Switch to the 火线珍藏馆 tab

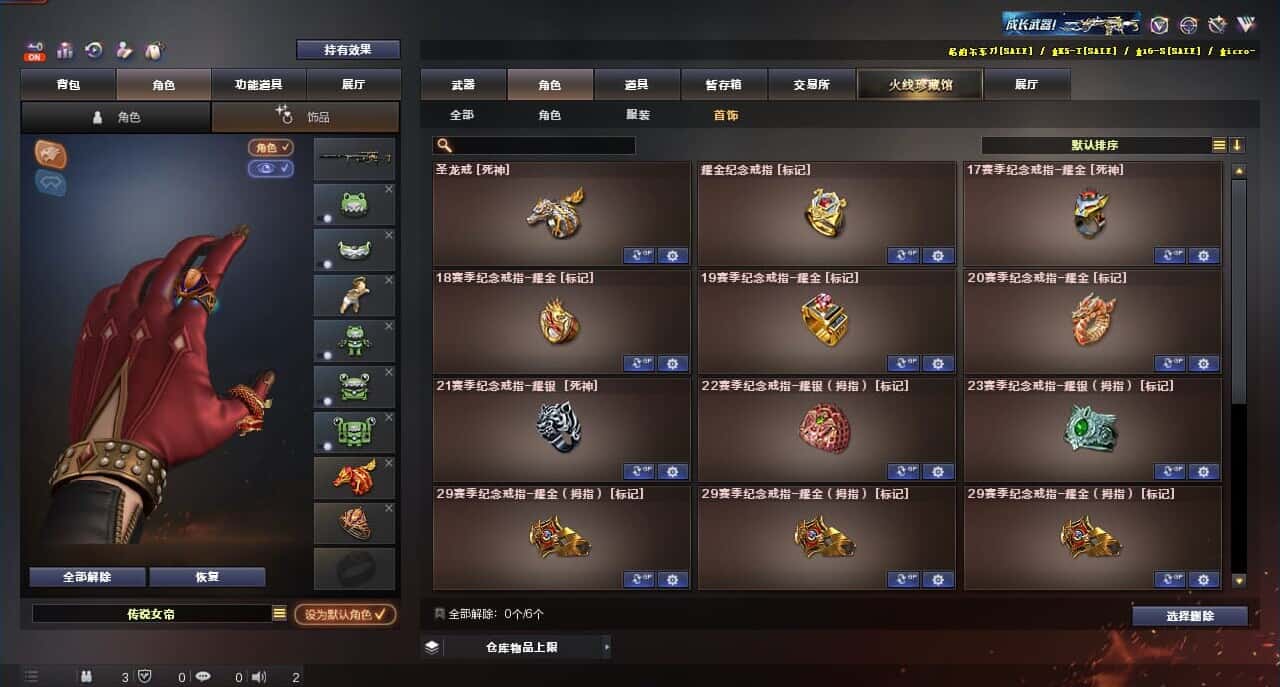click(x=920, y=85)
